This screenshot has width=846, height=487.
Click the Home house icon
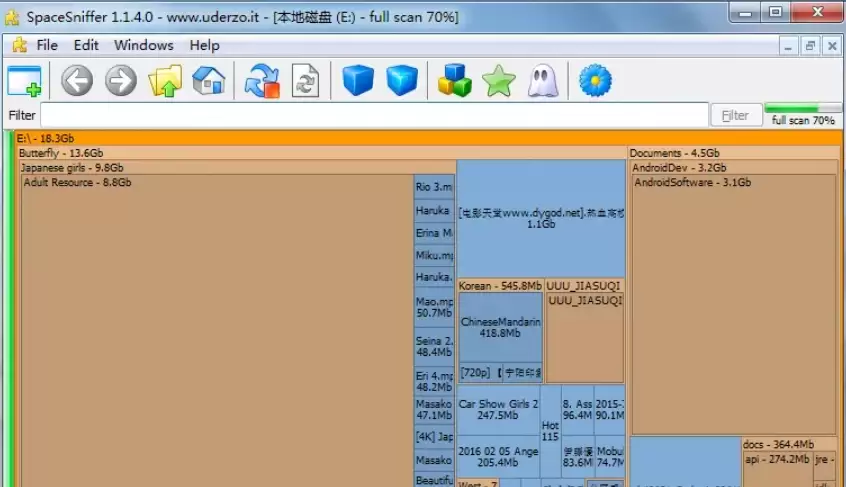[209, 81]
